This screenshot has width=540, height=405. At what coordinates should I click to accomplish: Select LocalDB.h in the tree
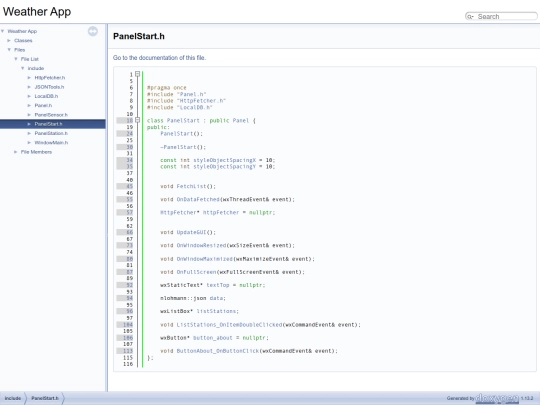[x=46, y=96]
